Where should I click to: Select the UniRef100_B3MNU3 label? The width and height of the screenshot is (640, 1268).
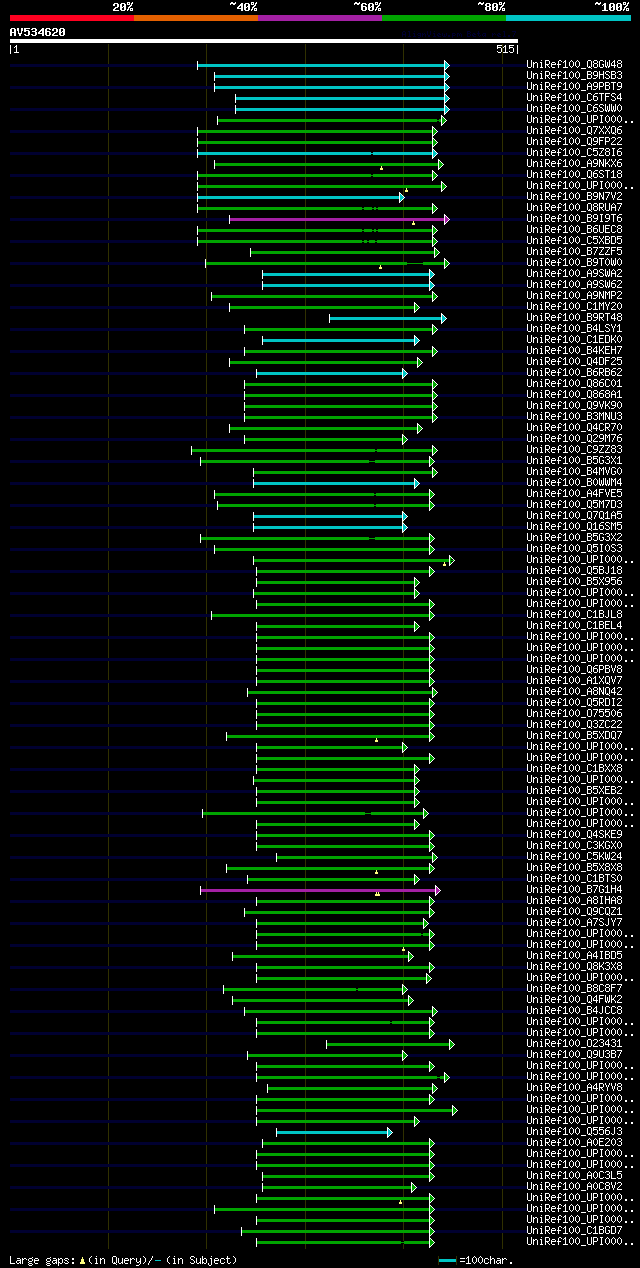pos(575,416)
